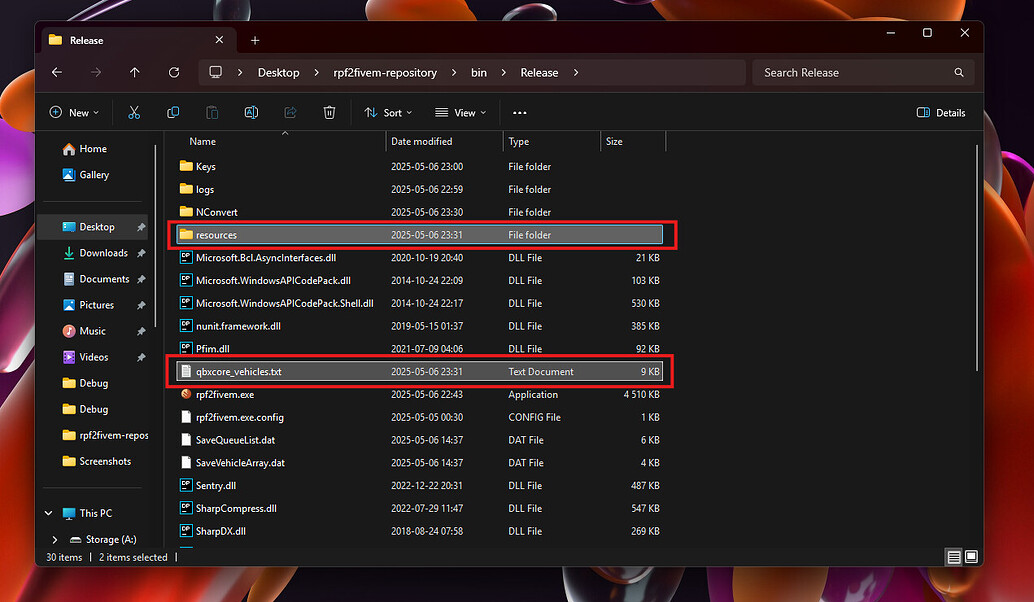Cut the selected items using the scissors icon
This screenshot has width=1034, height=602.
click(134, 112)
